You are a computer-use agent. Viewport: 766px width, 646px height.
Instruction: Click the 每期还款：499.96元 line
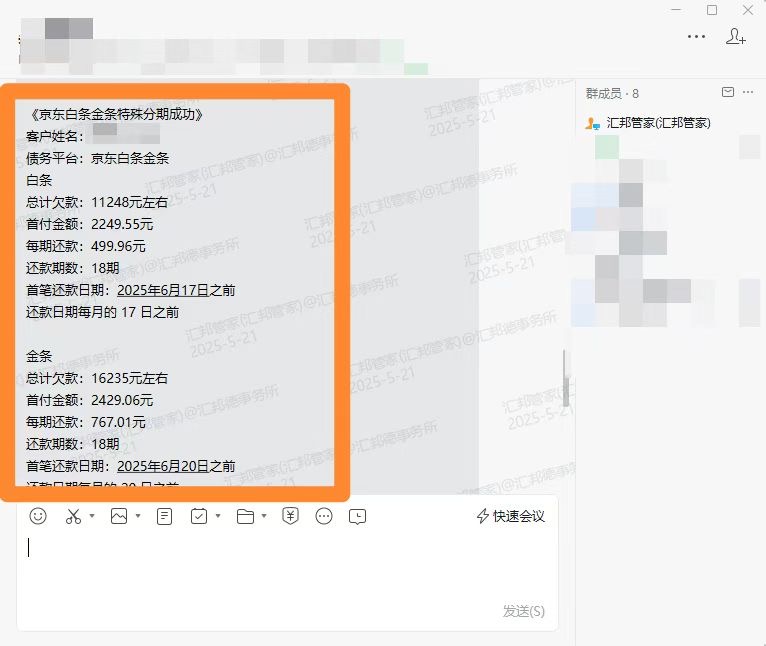coord(85,246)
